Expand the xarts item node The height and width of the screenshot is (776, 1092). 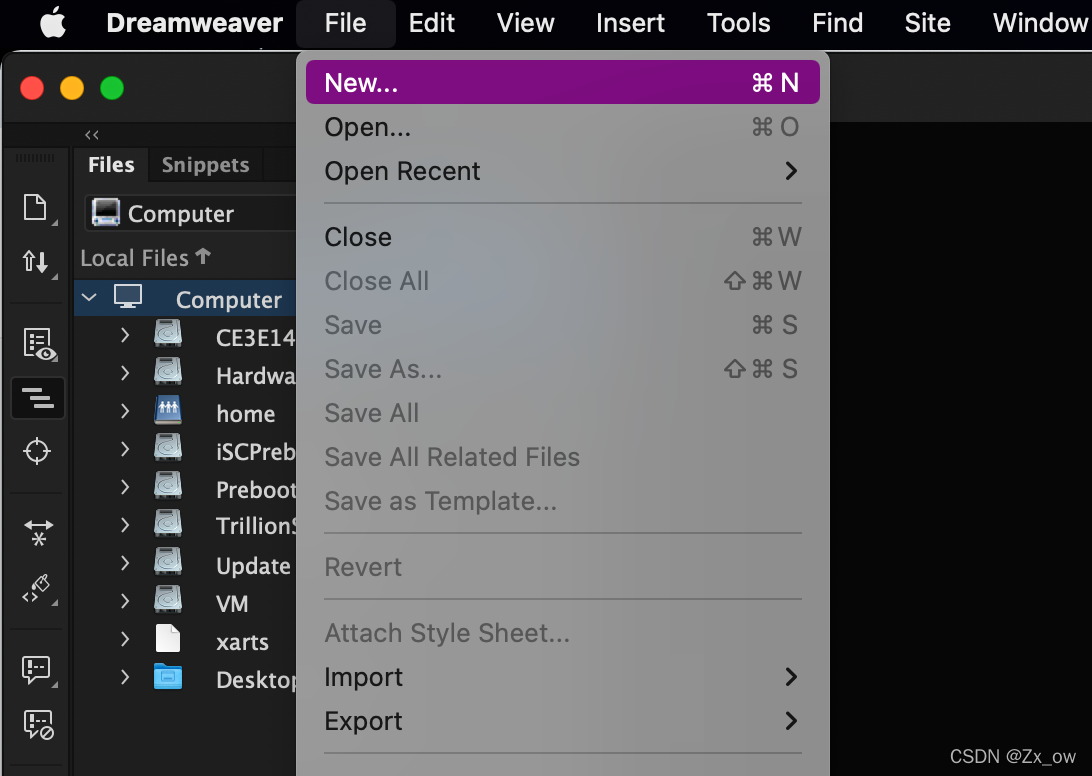[x=125, y=639]
